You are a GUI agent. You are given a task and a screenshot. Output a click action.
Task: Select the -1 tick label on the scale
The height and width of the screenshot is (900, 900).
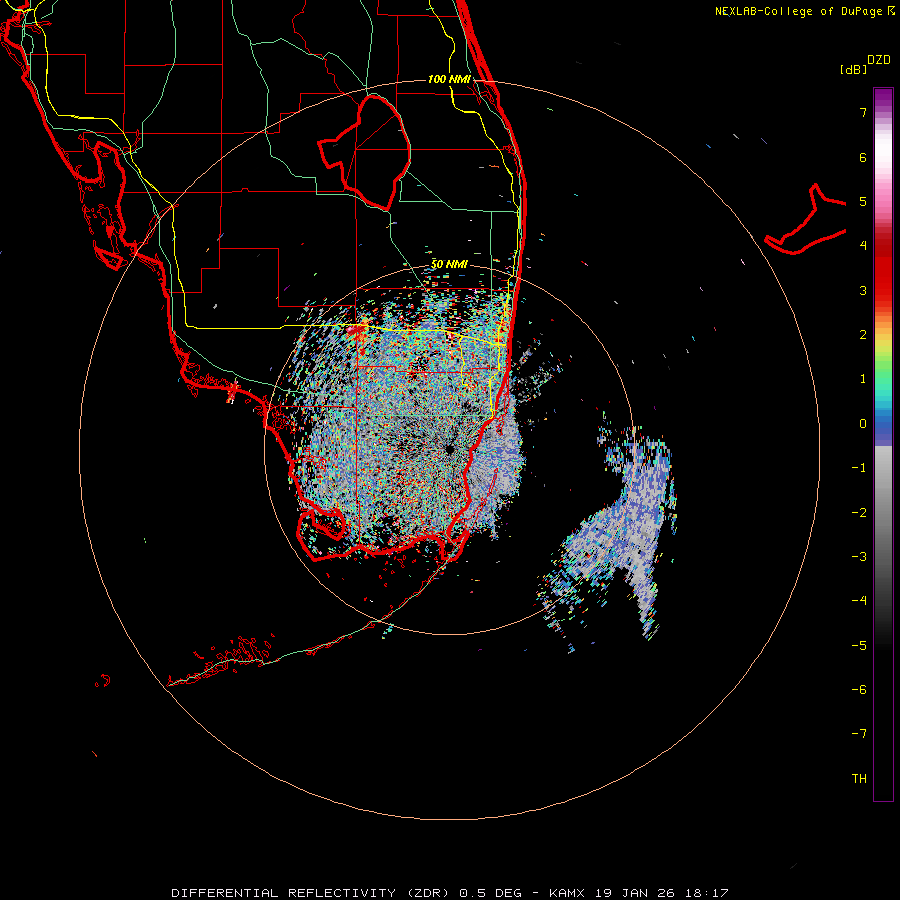click(859, 468)
